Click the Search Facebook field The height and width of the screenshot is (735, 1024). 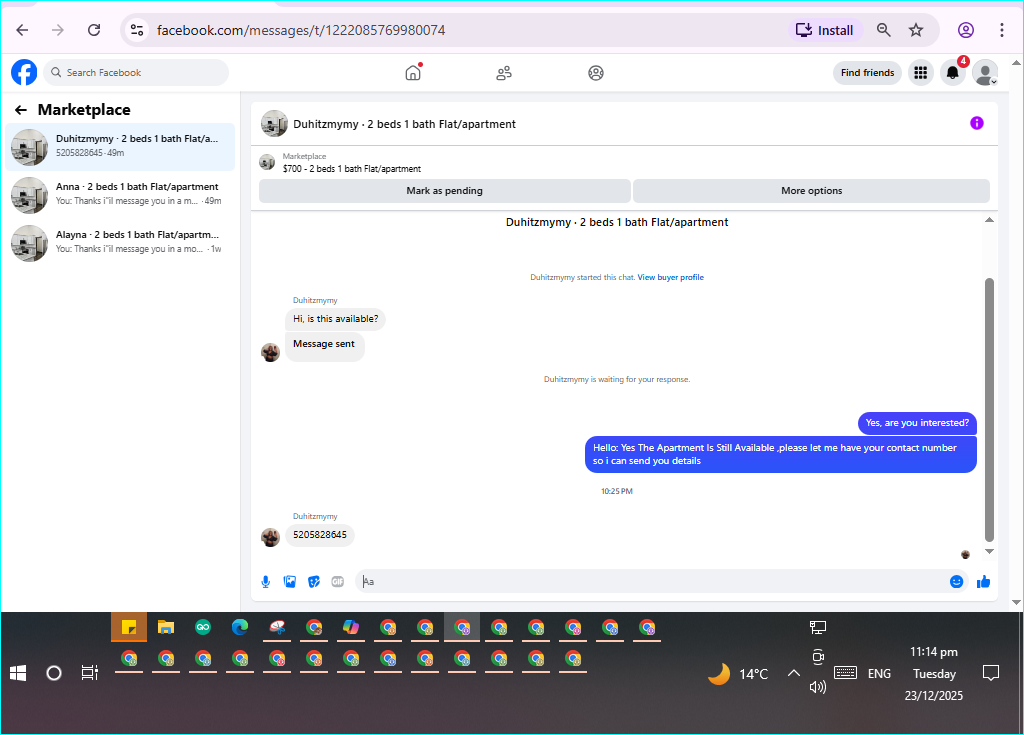[x=136, y=73]
